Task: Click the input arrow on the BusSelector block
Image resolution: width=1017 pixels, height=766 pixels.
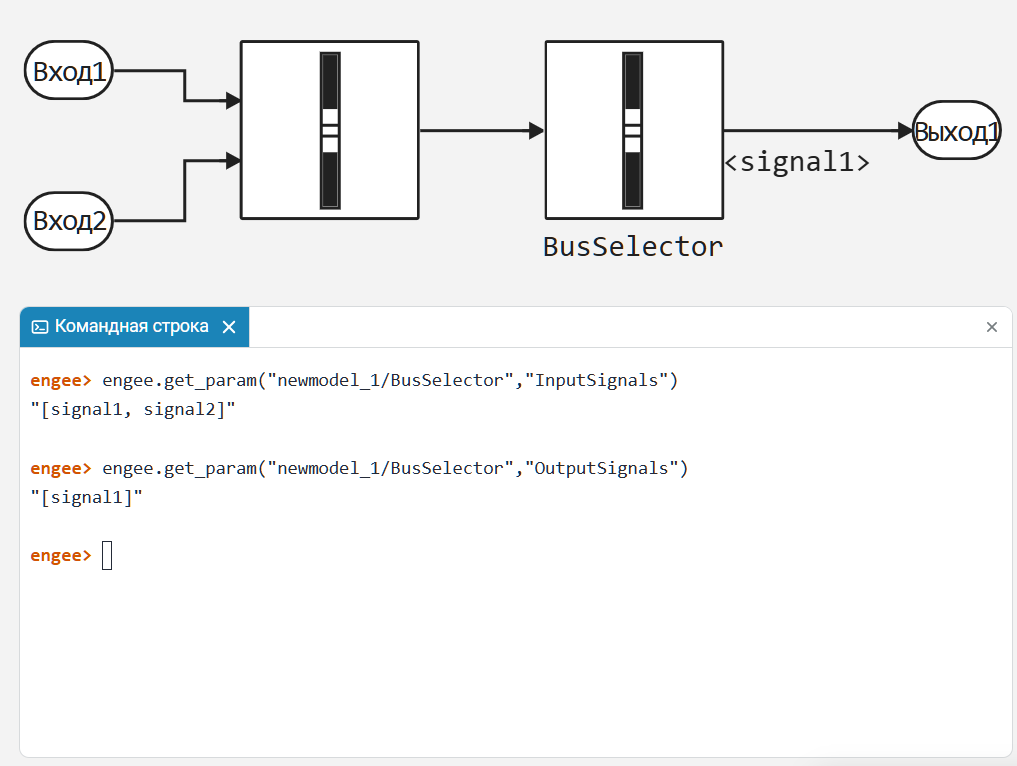Action: coord(537,130)
